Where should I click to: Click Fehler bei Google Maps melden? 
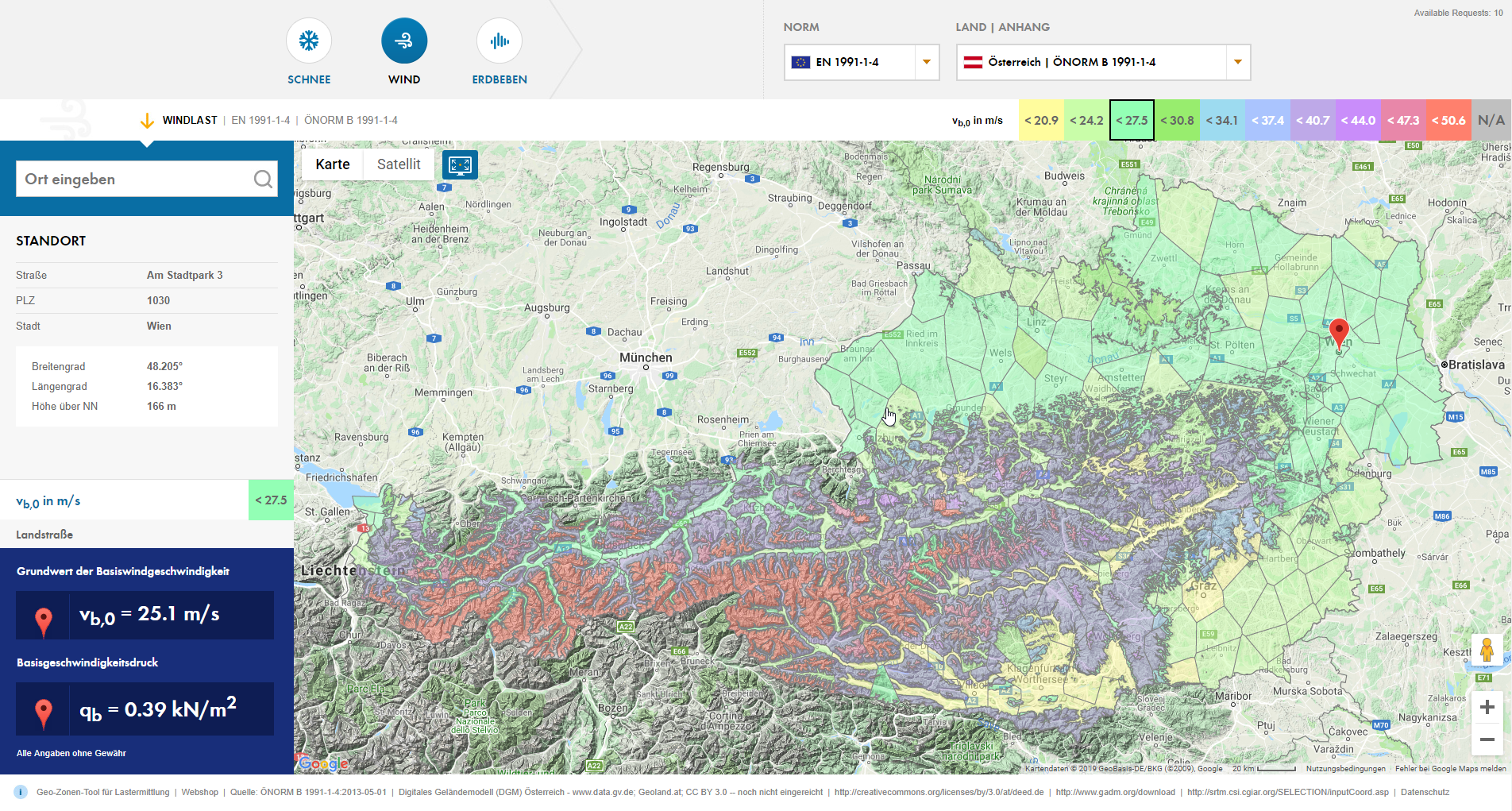click(x=1449, y=769)
